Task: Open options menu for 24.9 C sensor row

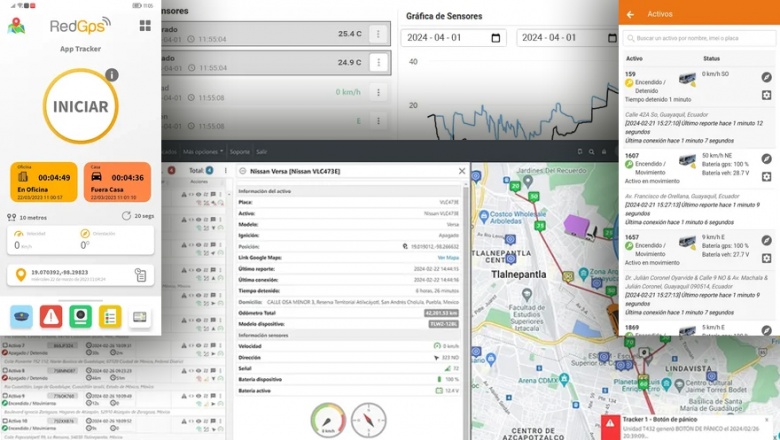Action: (x=378, y=62)
